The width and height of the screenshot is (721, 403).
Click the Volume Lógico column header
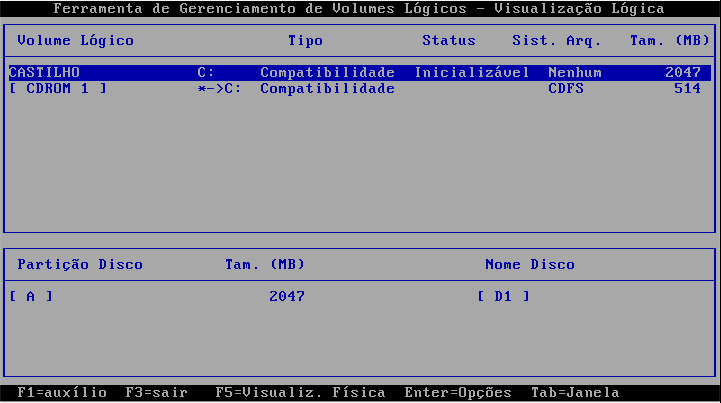point(75,41)
